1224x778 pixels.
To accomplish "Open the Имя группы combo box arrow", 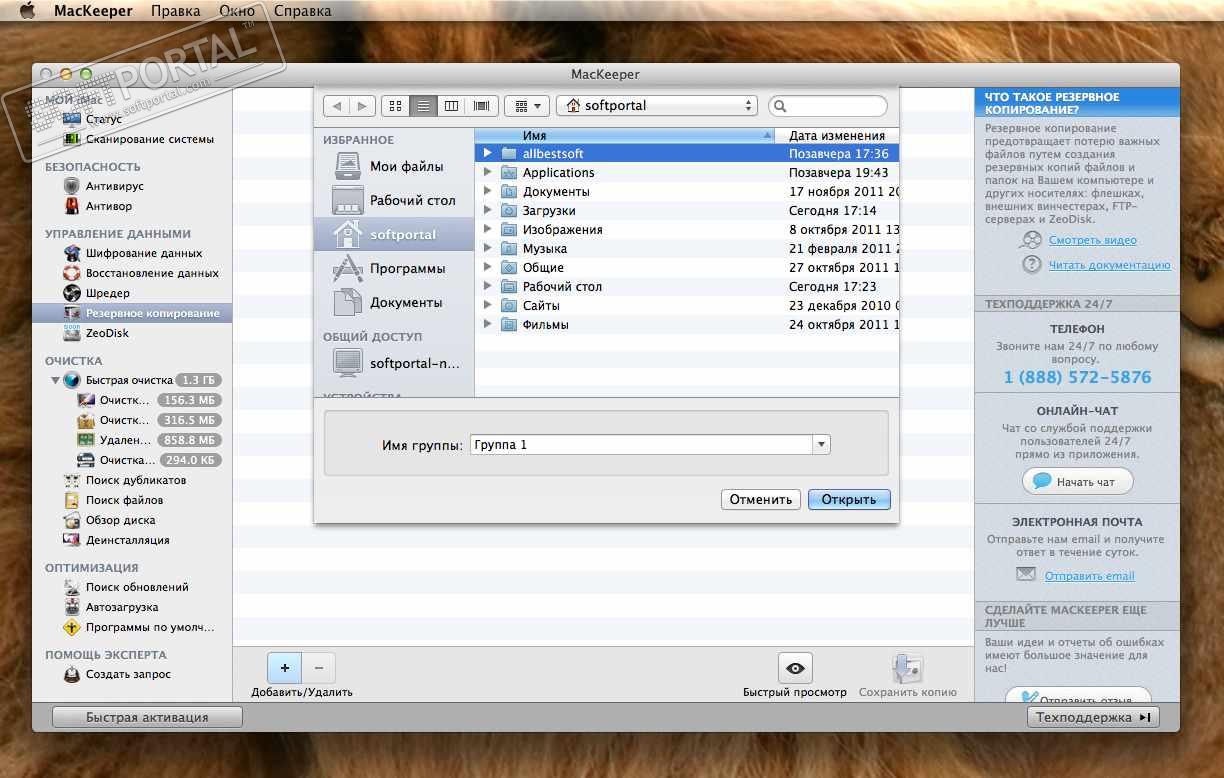I will tap(821, 445).
